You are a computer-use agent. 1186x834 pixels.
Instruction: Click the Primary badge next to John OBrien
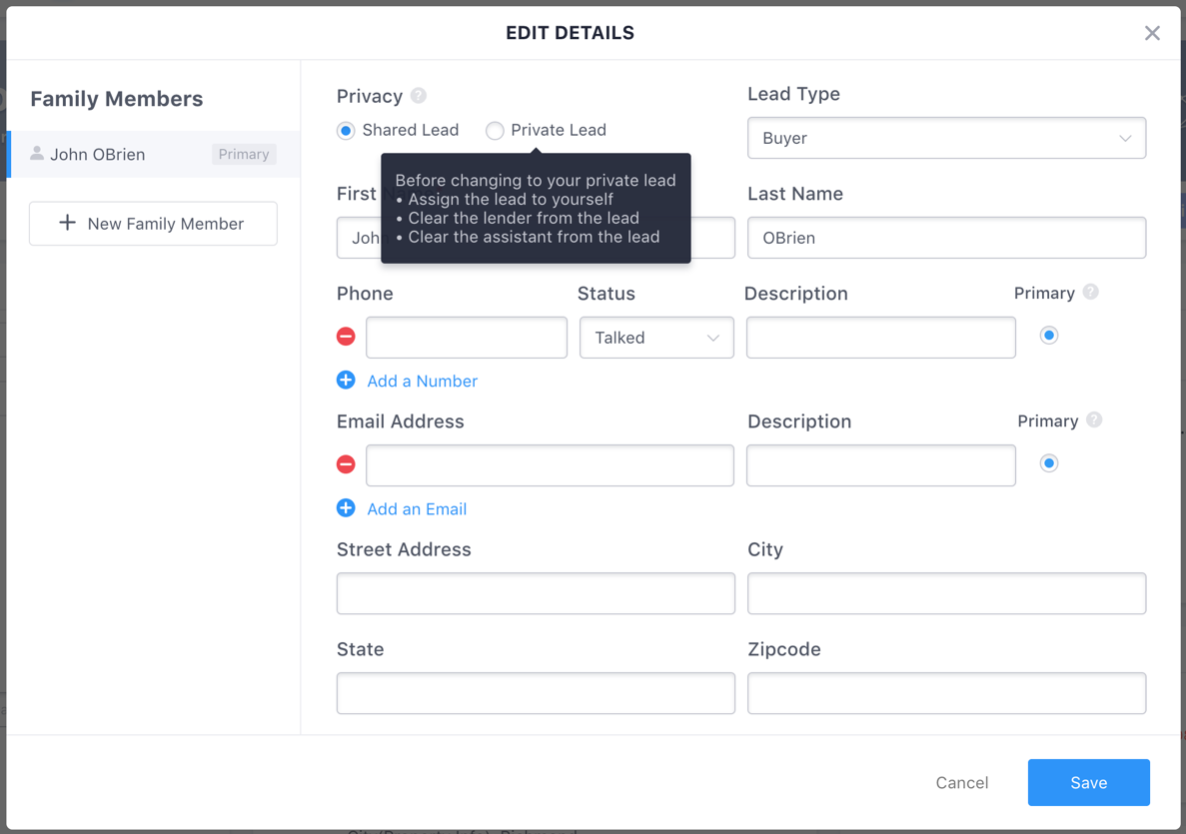[244, 154]
